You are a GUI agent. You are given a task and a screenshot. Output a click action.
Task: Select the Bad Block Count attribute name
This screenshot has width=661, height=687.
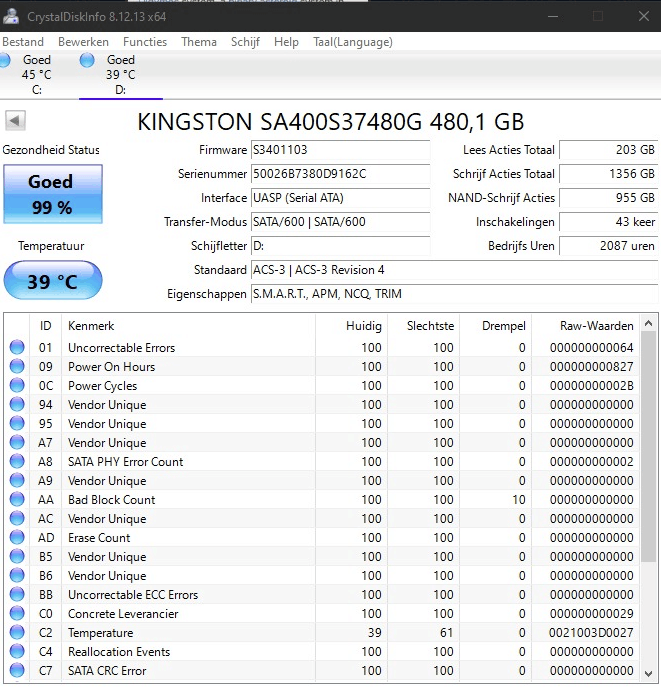point(111,499)
